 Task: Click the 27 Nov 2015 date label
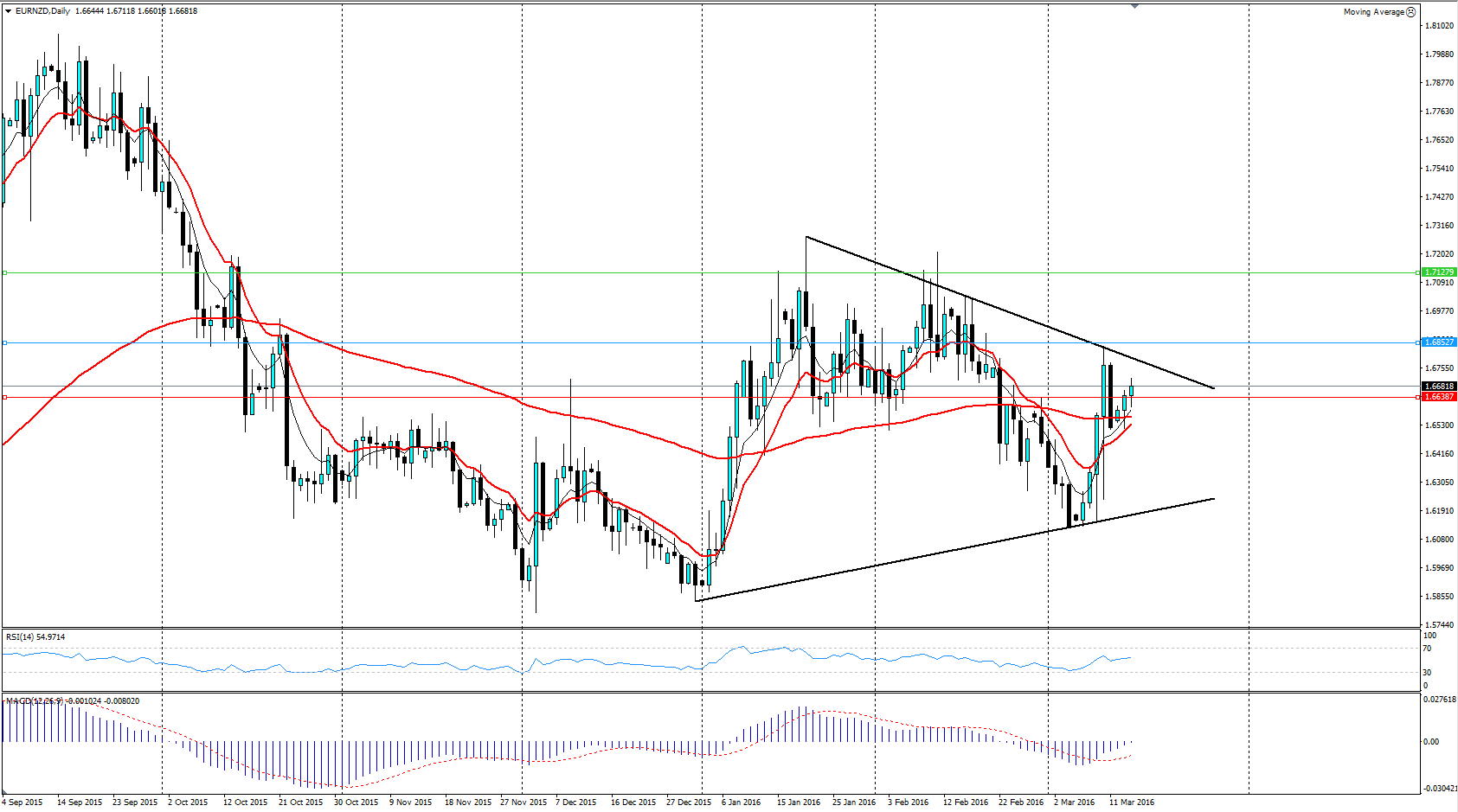pyautogui.click(x=523, y=802)
